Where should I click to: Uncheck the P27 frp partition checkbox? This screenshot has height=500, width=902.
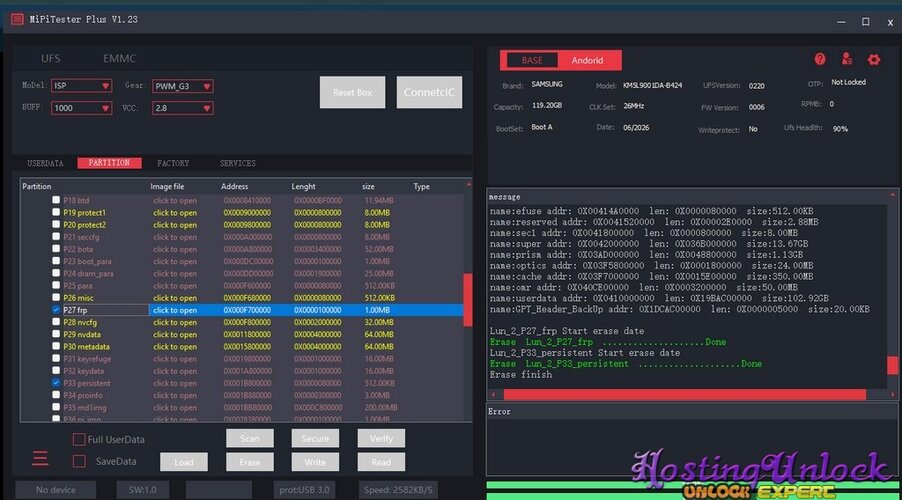[56, 310]
